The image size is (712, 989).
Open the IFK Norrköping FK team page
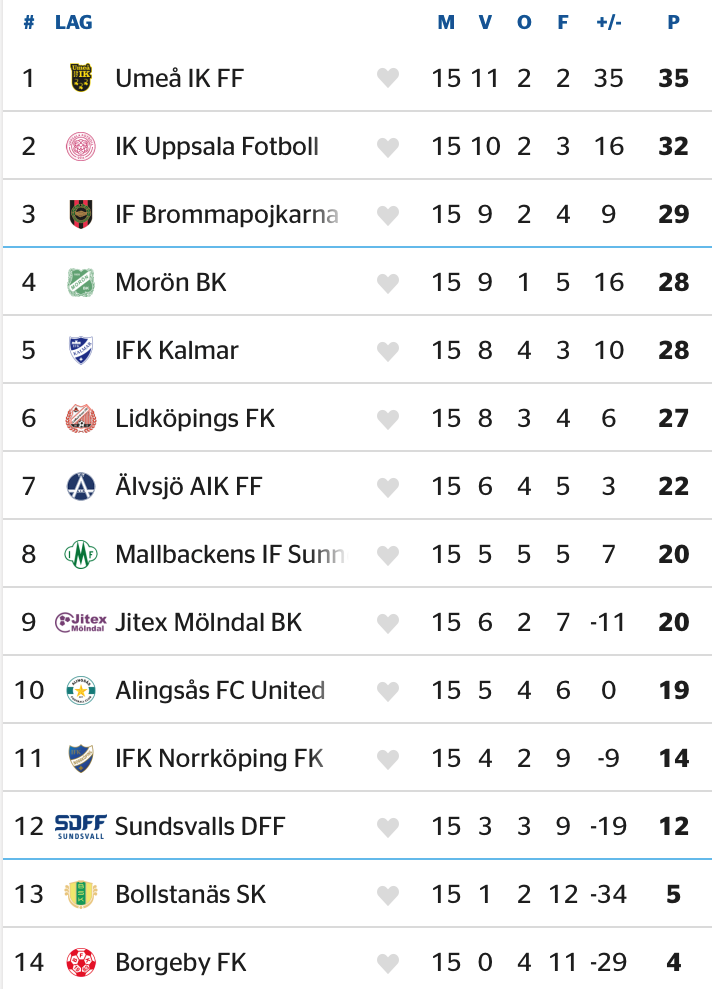[x=219, y=758]
